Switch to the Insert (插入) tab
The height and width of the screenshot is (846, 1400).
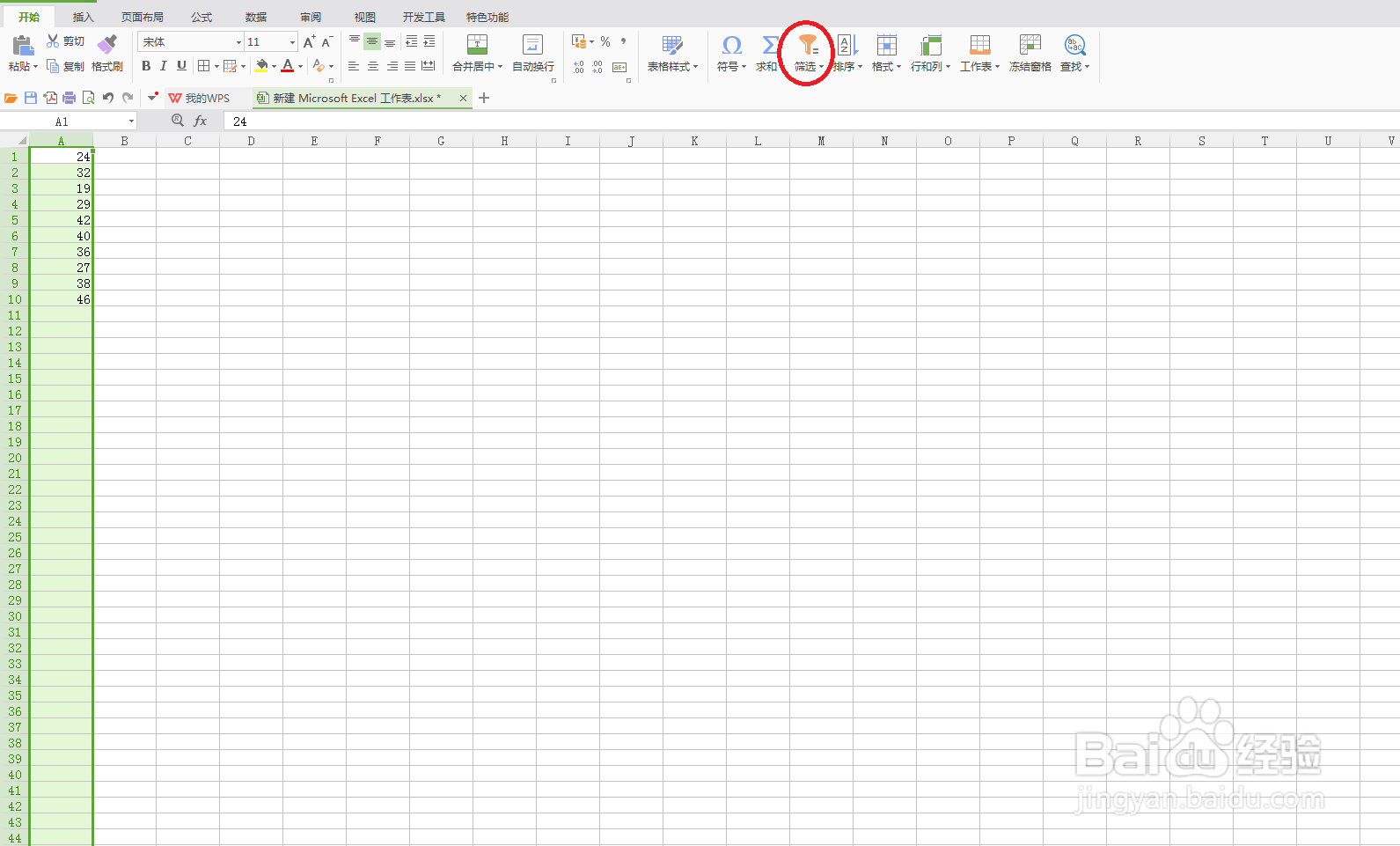click(83, 17)
